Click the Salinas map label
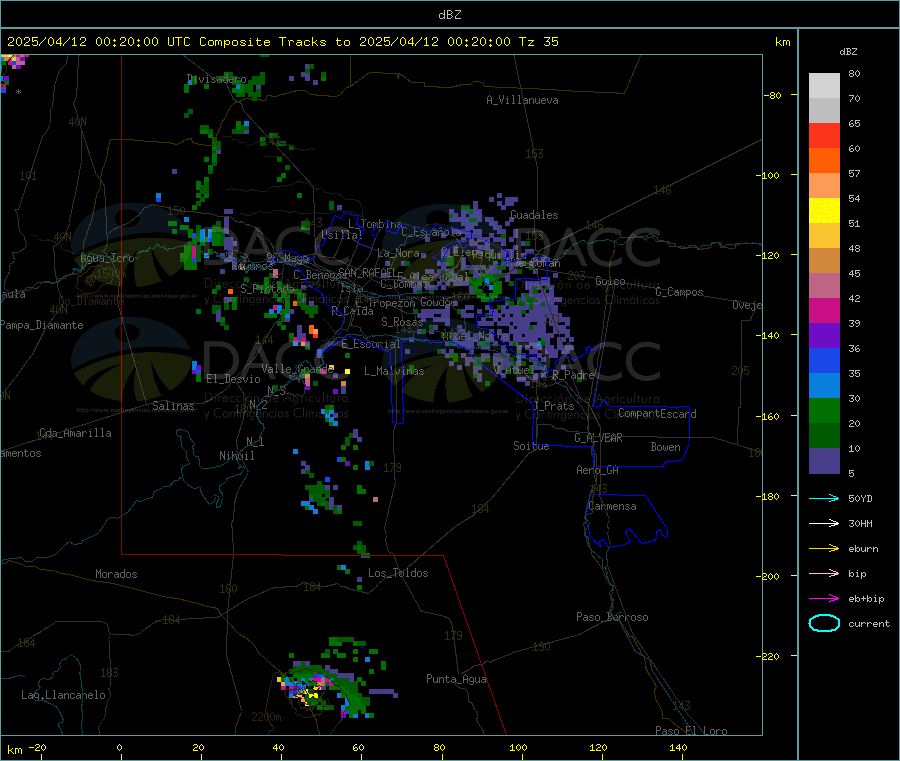The height and width of the screenshot is (761, 900). [173, 406]
